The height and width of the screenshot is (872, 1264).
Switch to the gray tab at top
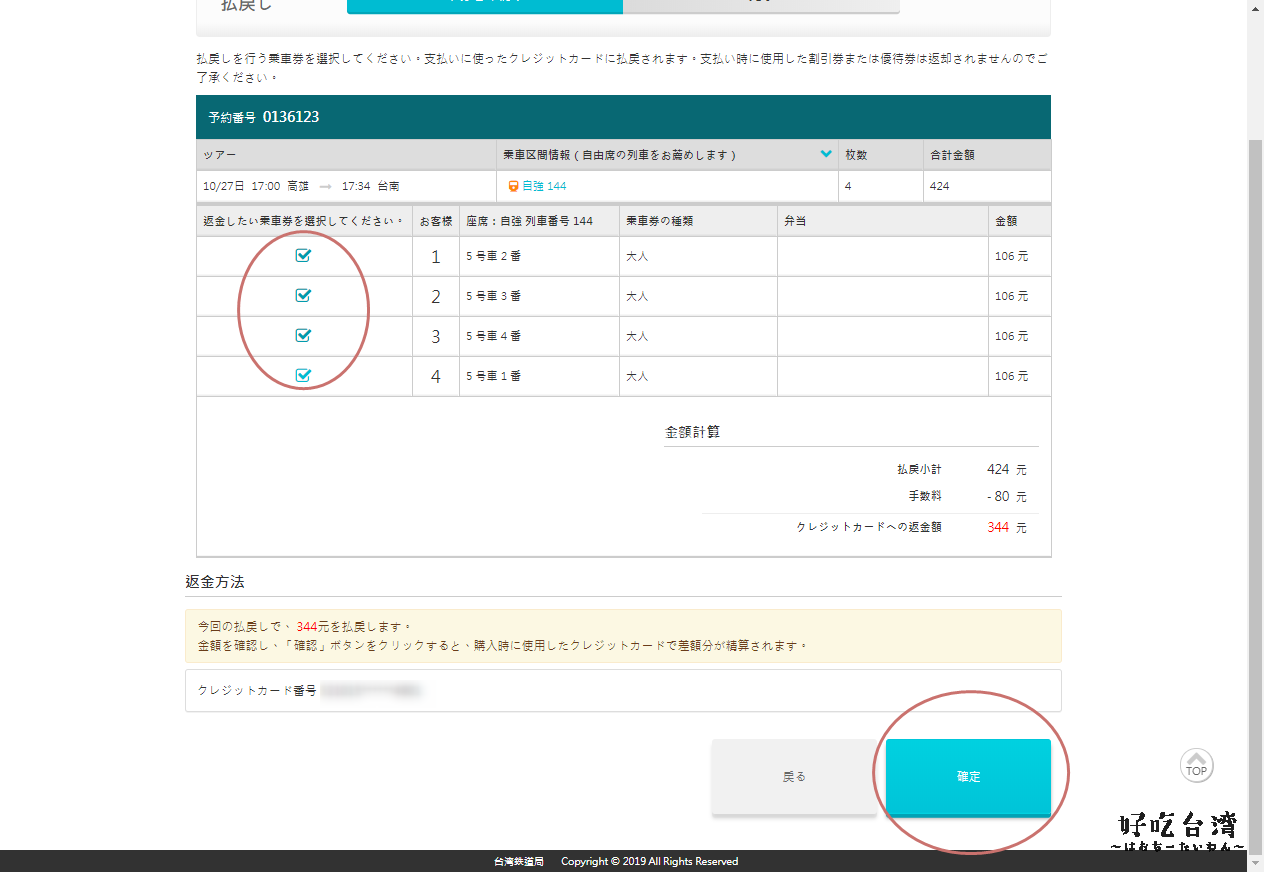coord(760,6)
